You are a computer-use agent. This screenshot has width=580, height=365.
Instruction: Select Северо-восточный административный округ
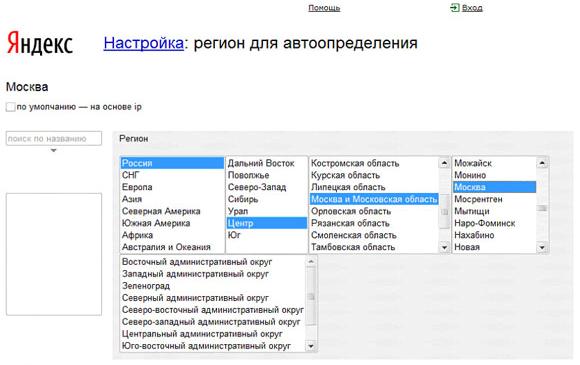click(x=213, y=310)
